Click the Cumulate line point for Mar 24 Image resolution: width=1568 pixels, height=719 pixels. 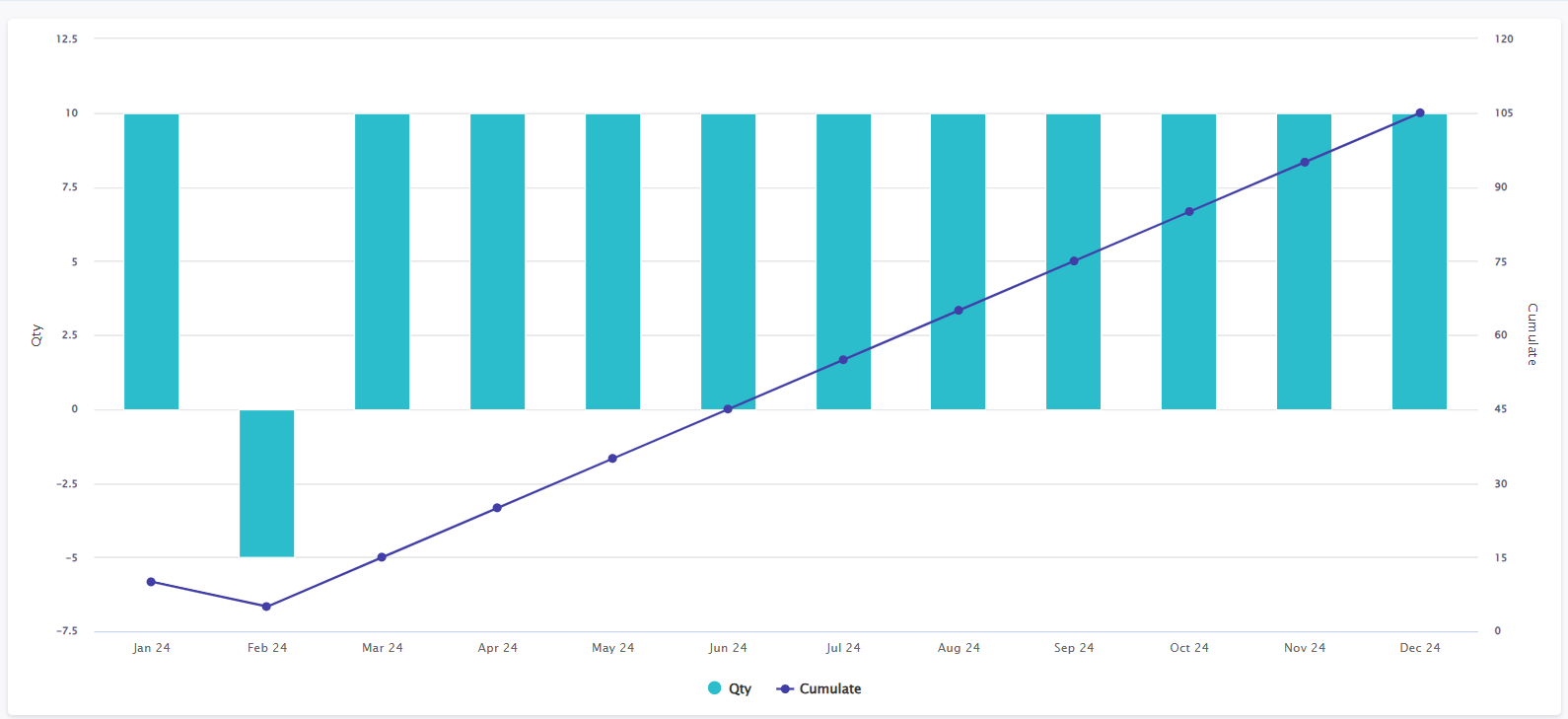[382, 557]
